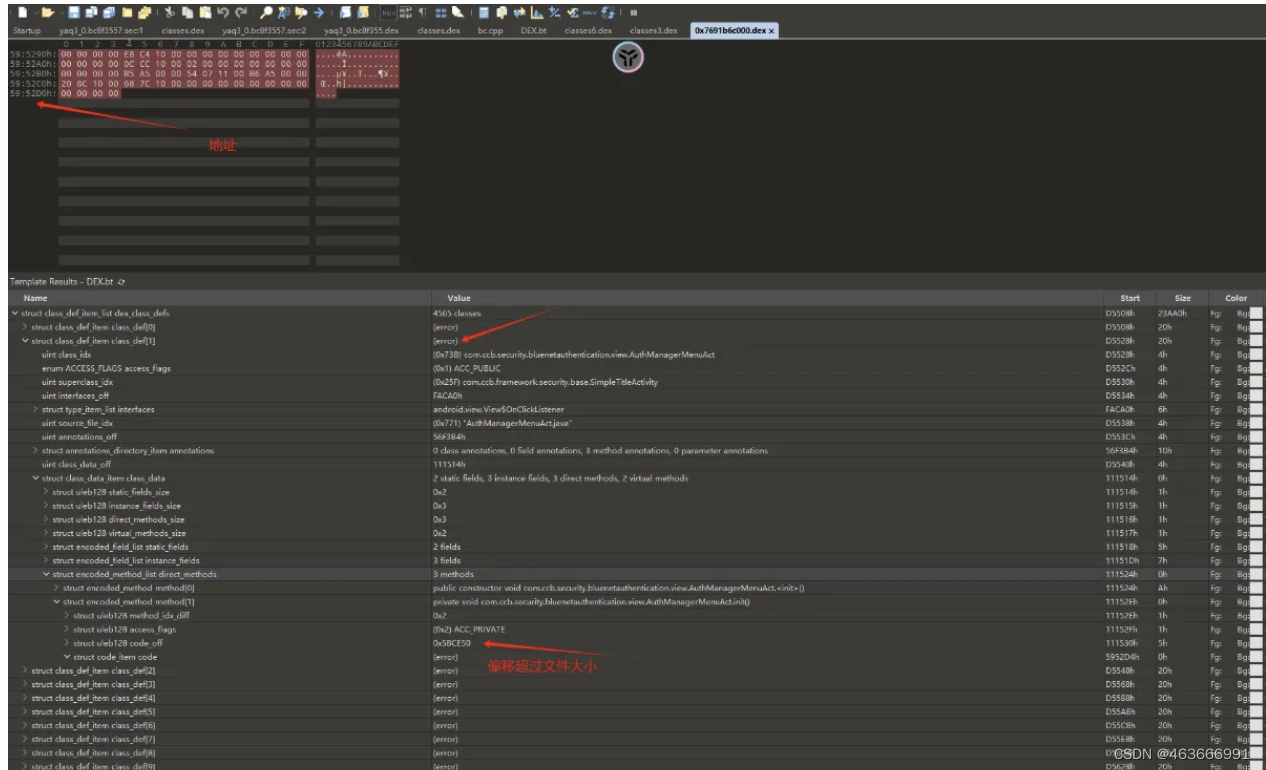
Task: Select the uint class_idx row
Action: pyautogui.click(x=635, y=354)
